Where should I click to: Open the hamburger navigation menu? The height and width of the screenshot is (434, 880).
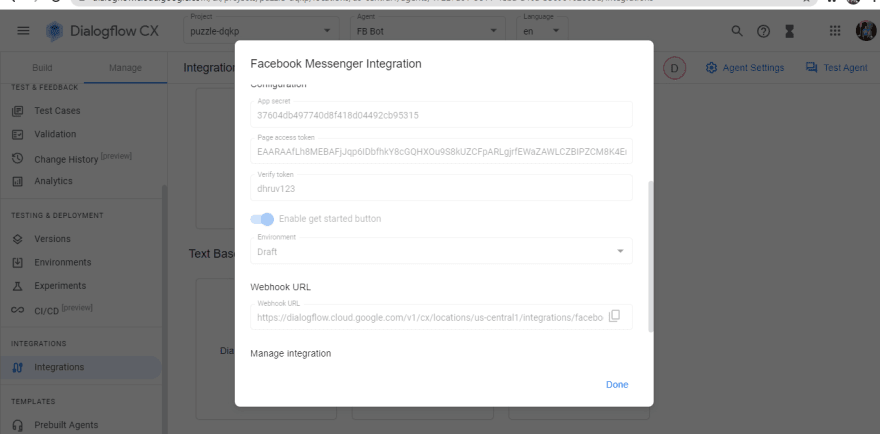tap(23, 31)
